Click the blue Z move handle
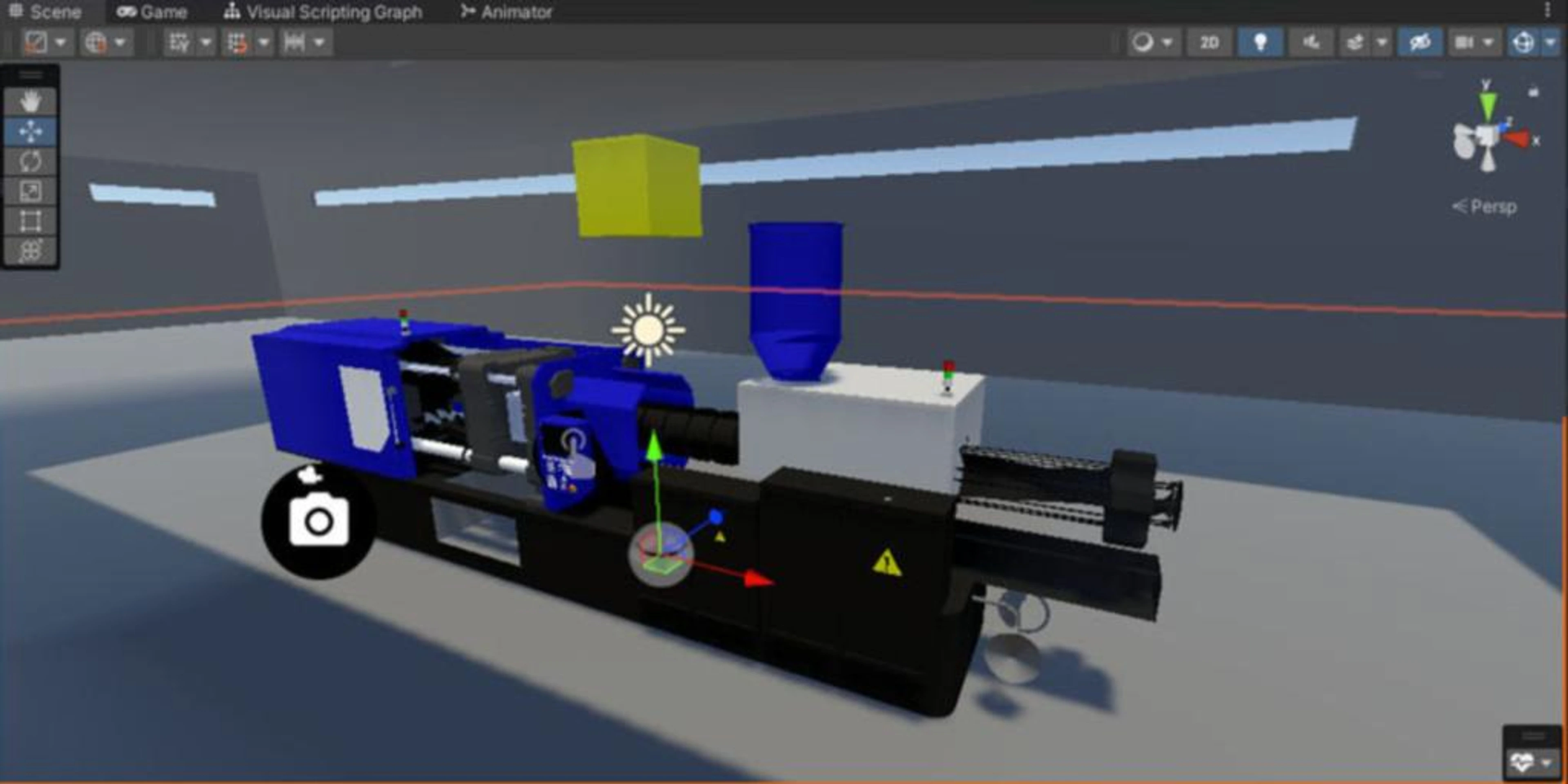 [717, 517]
